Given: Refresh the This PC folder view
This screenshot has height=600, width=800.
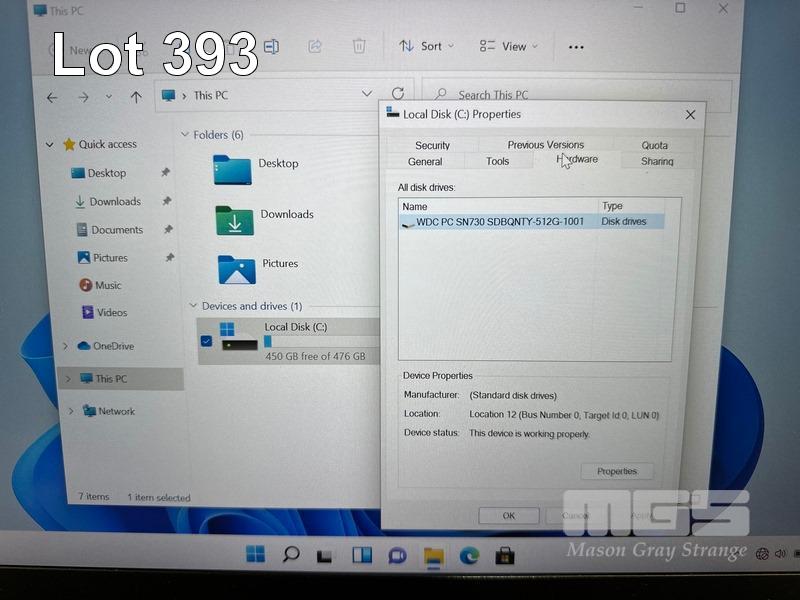Looking at the screenshot, I should (x=398, y=94).
